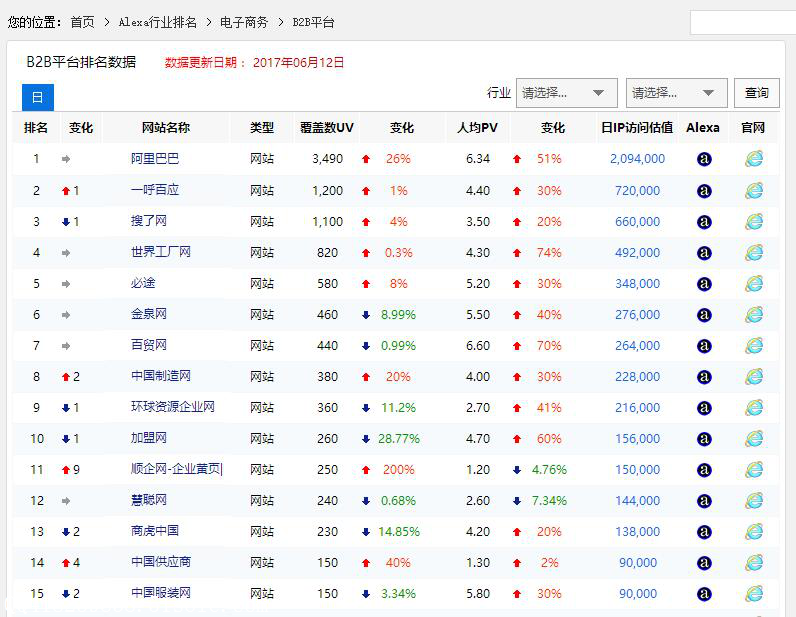
Task: Open the 官网 browser icon for 阿里巴巴
Action: click(753, 159)
